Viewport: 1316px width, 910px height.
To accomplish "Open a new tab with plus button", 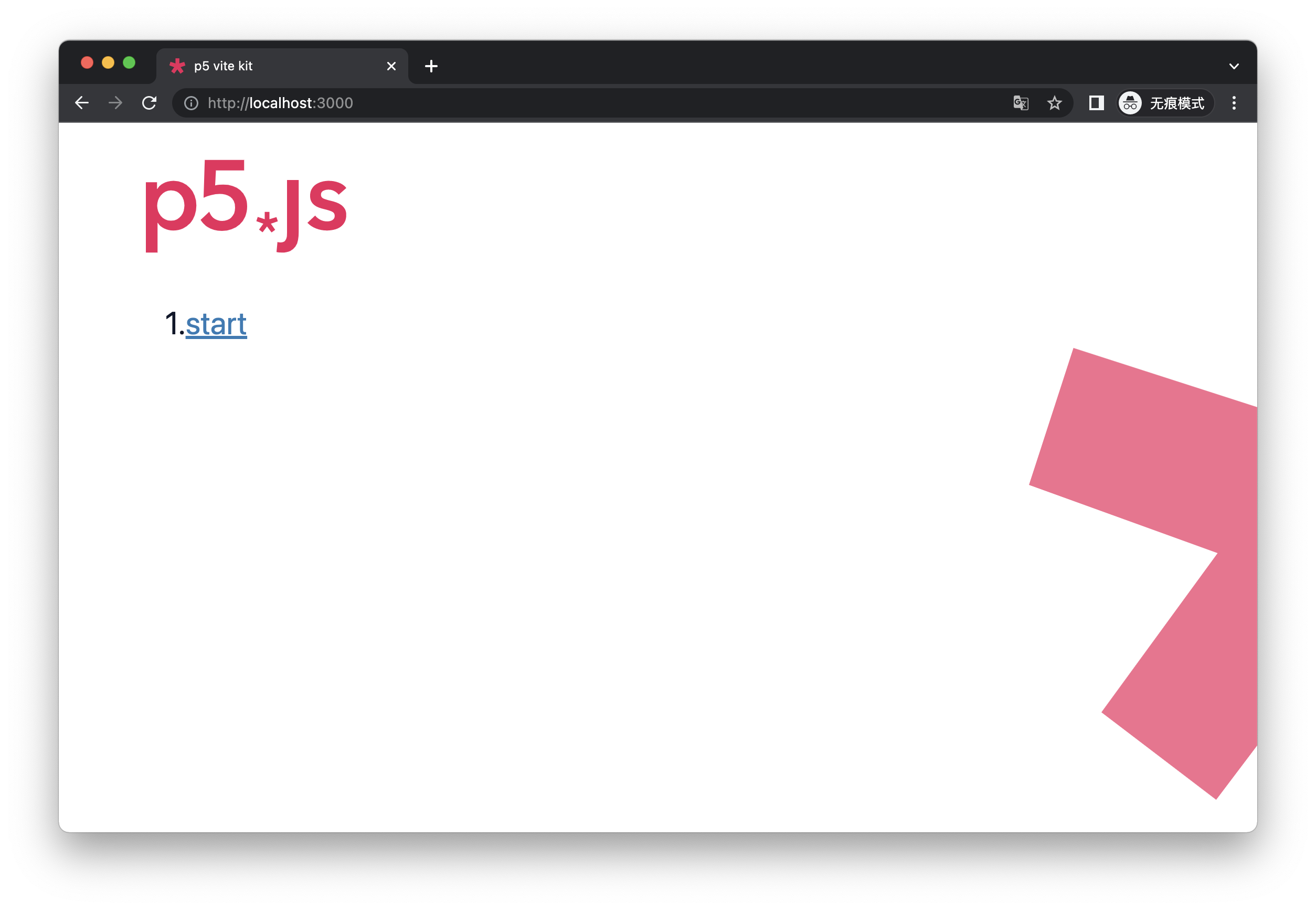I will [x=431, y=66].
